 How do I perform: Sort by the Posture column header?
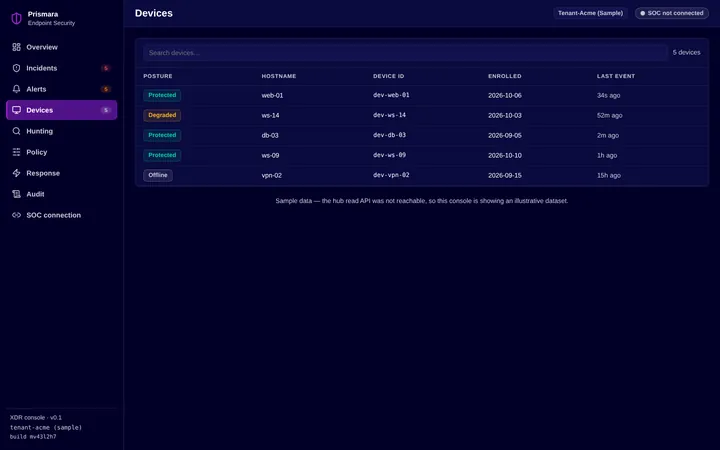point(158,76)
